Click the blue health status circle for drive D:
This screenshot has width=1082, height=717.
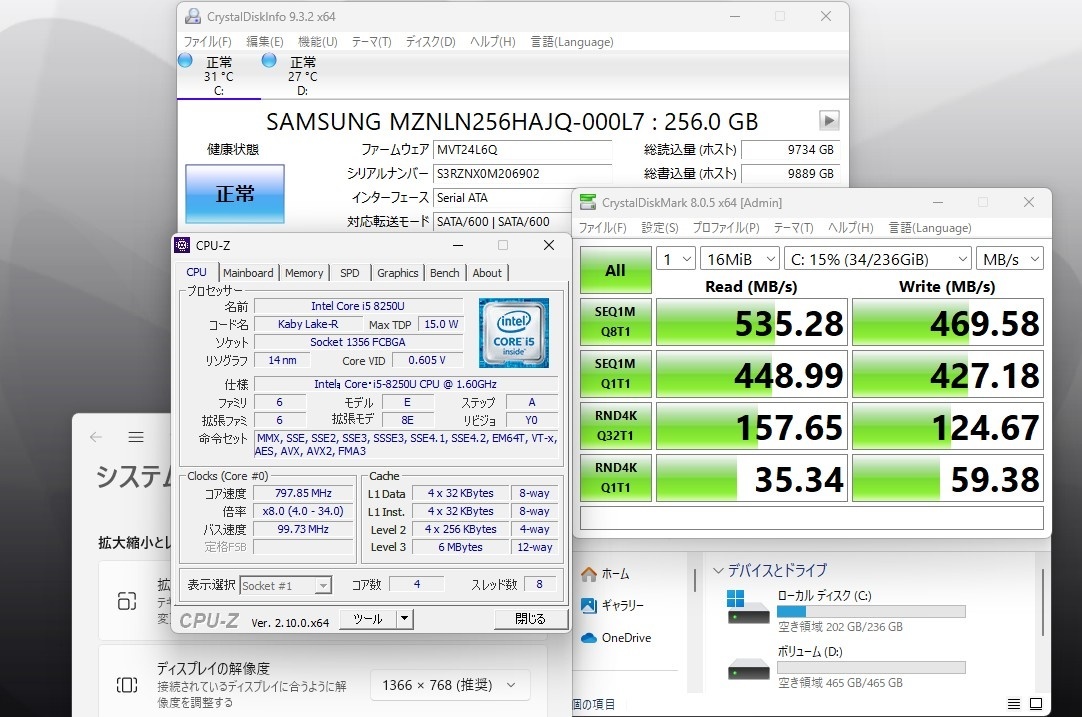pyautogui.click(x=269, y=60)
